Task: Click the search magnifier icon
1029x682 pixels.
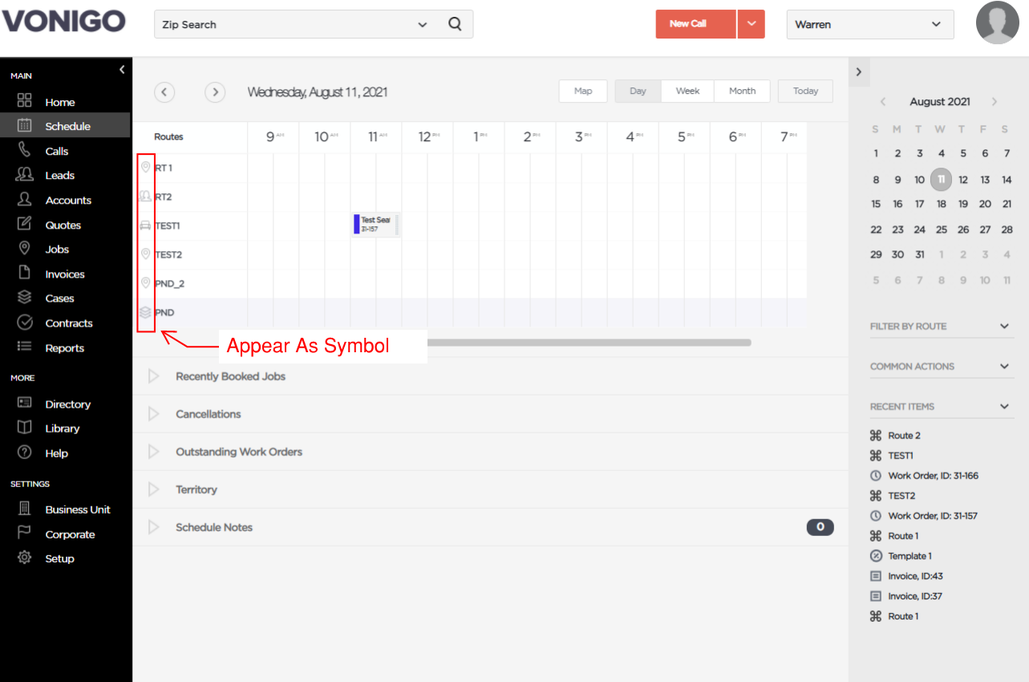Action: (x=455, y=24)
